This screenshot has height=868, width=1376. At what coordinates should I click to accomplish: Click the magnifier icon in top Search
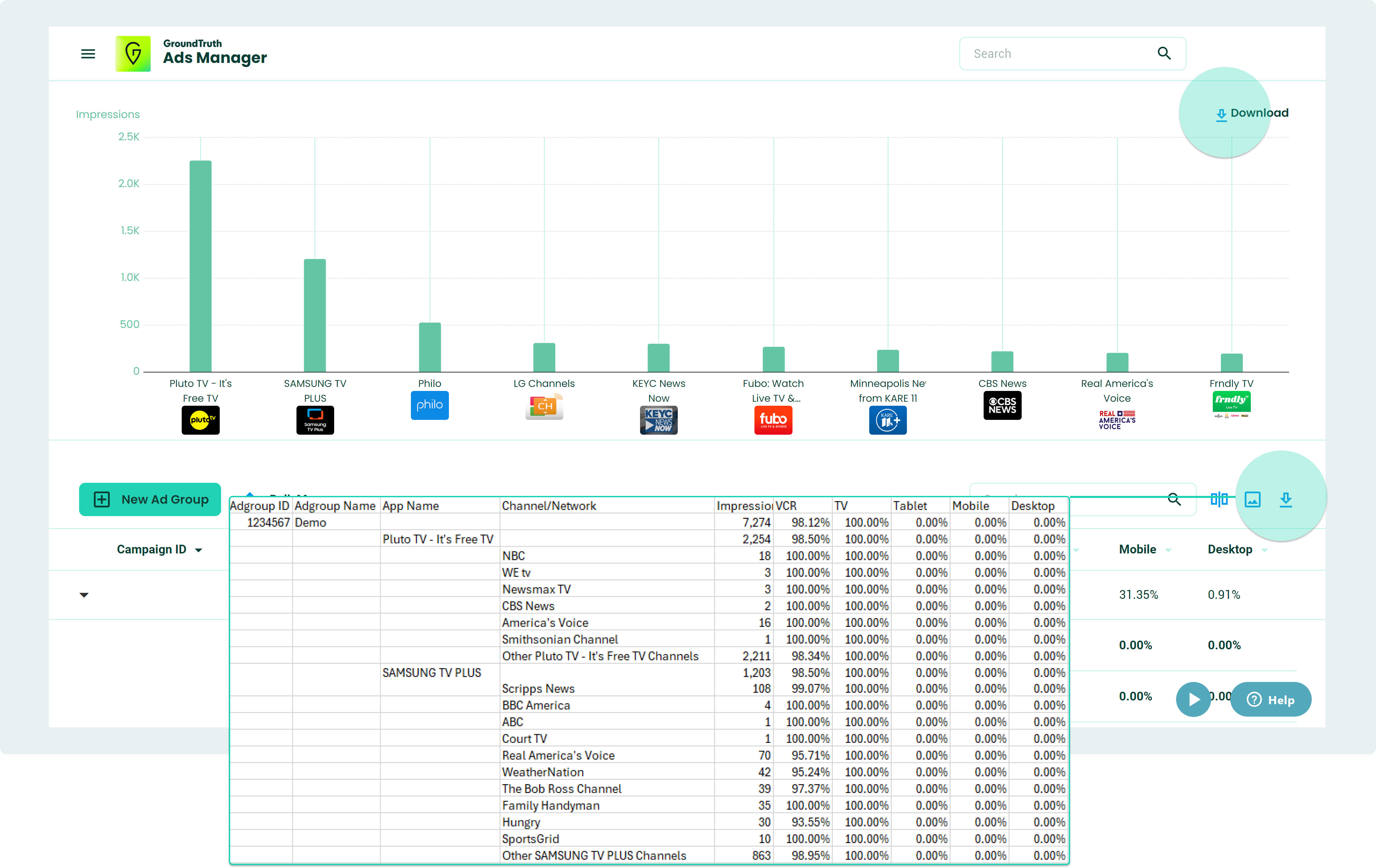(1164, 54)
